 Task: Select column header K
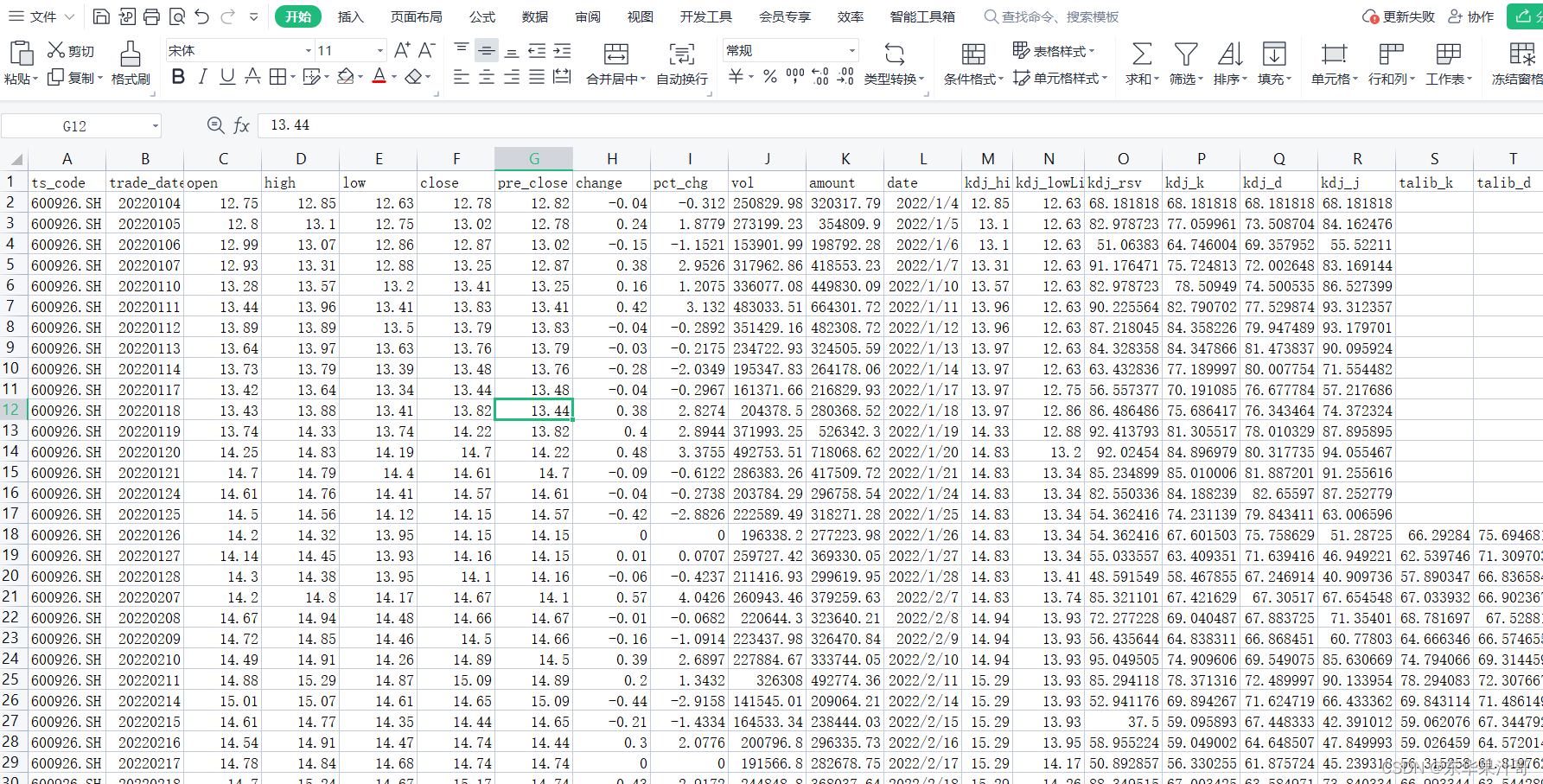845,159
